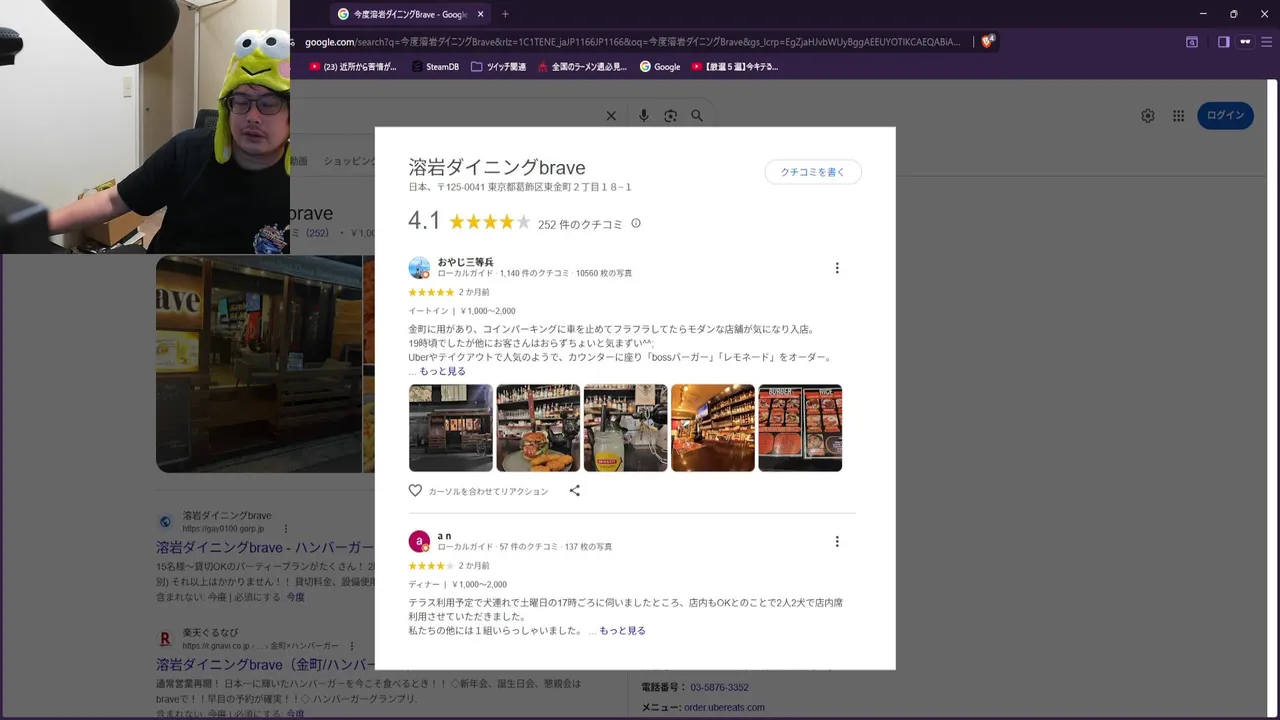Viewport: 1280px width, 720px height.
Task: Open the storefront exterior review photo
Action: tap(451, 428)
